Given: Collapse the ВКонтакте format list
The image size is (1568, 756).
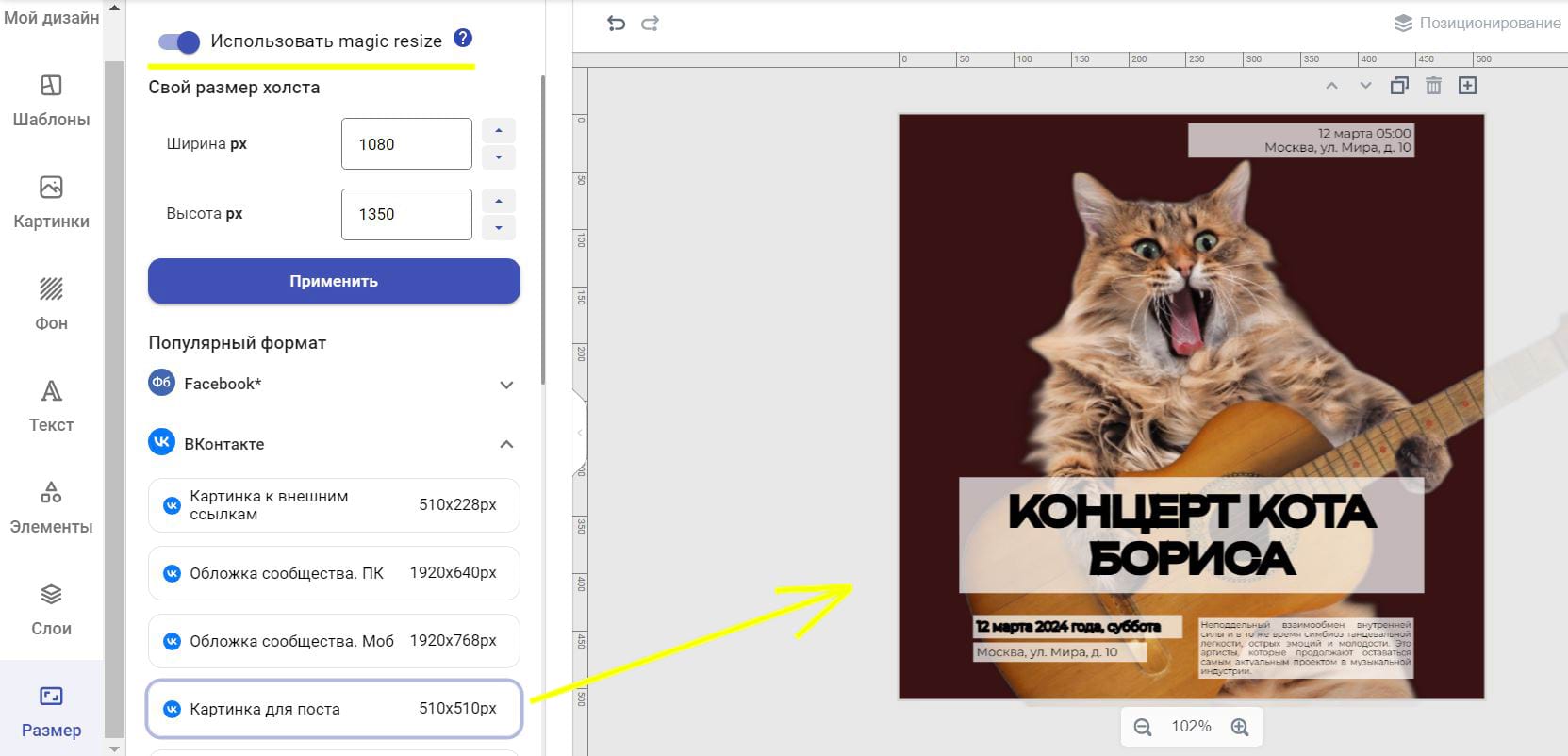Looking at the screenshot, I should point(506,444).
